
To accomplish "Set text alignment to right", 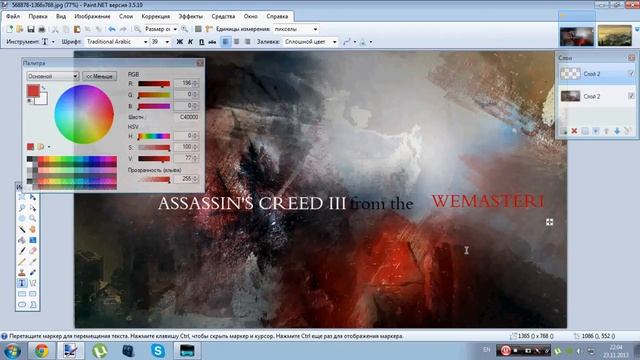I will pos(247,42).
